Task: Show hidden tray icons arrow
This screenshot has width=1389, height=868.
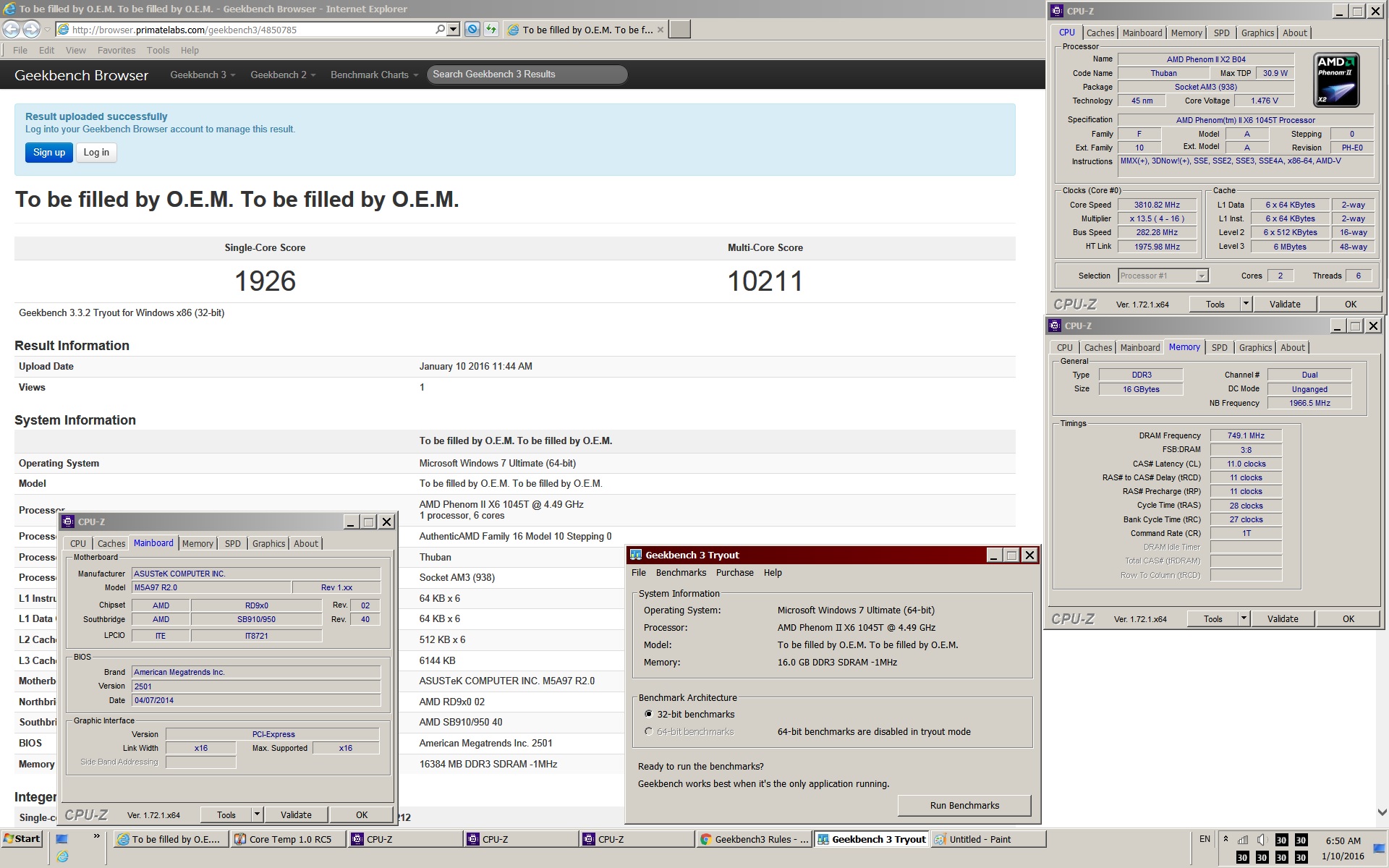Action: 1226,839
